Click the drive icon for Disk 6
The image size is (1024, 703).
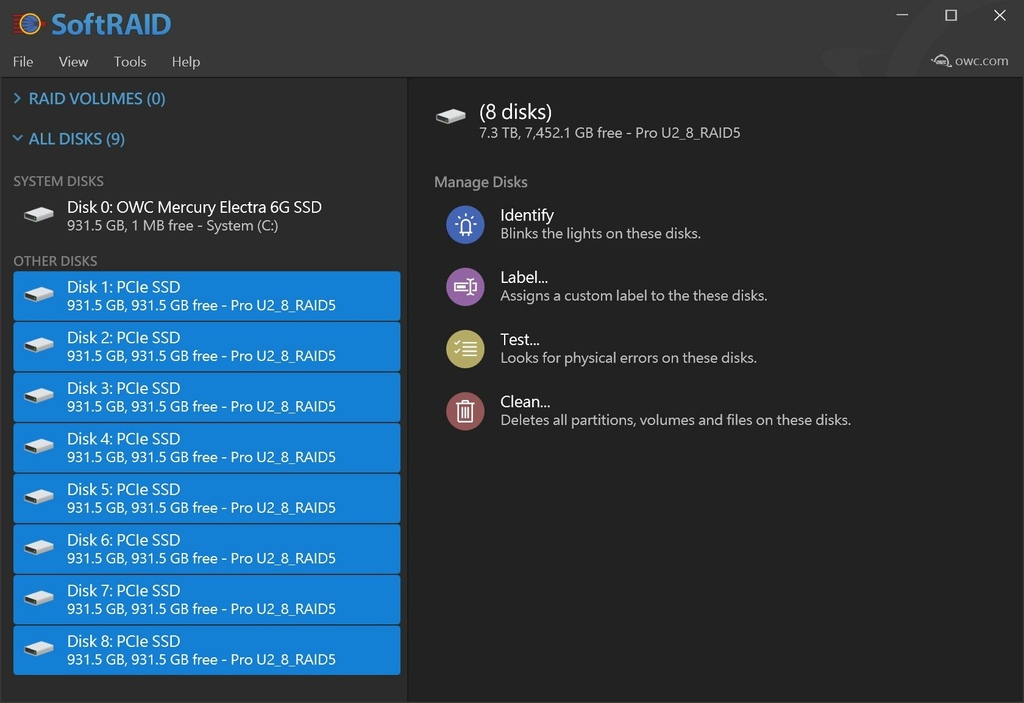click(39, 548)
